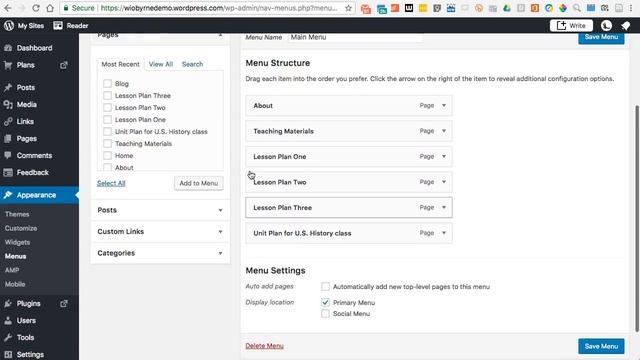Open Reader icon in top bar
Image resolution: width=640 pixels, height=360 pixels.
pos(58,25)
